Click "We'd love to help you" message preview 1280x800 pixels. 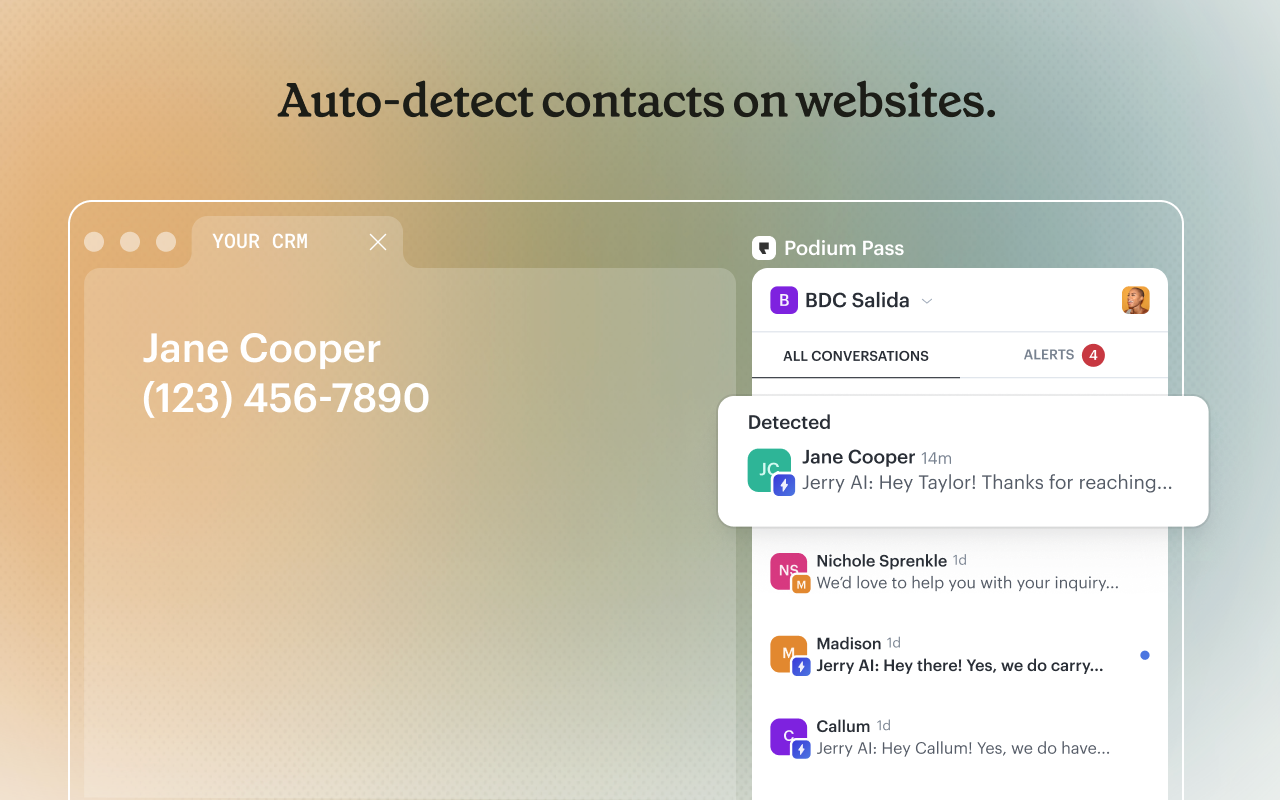(x=967, y=582)
